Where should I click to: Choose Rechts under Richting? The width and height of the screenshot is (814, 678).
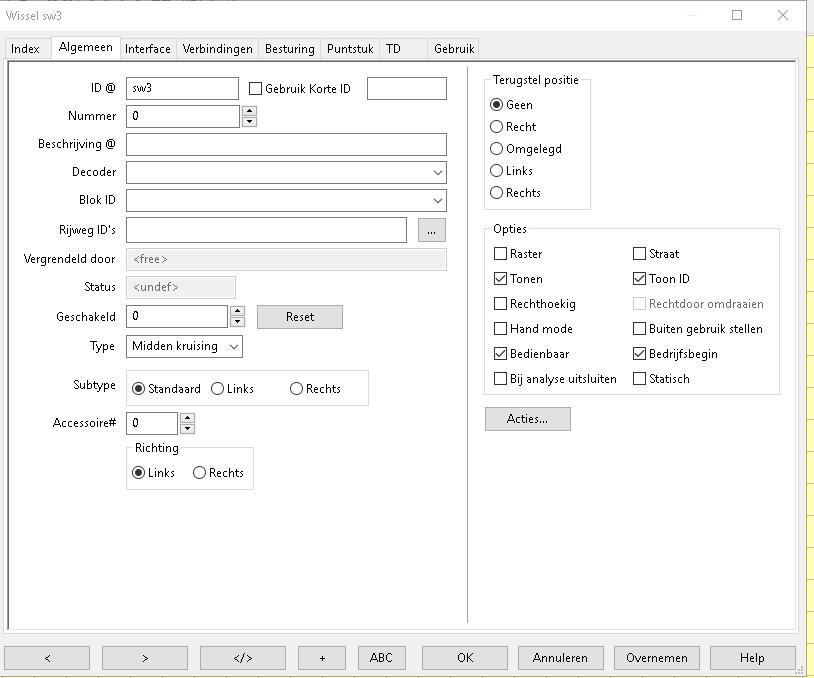tap(200, 473)
